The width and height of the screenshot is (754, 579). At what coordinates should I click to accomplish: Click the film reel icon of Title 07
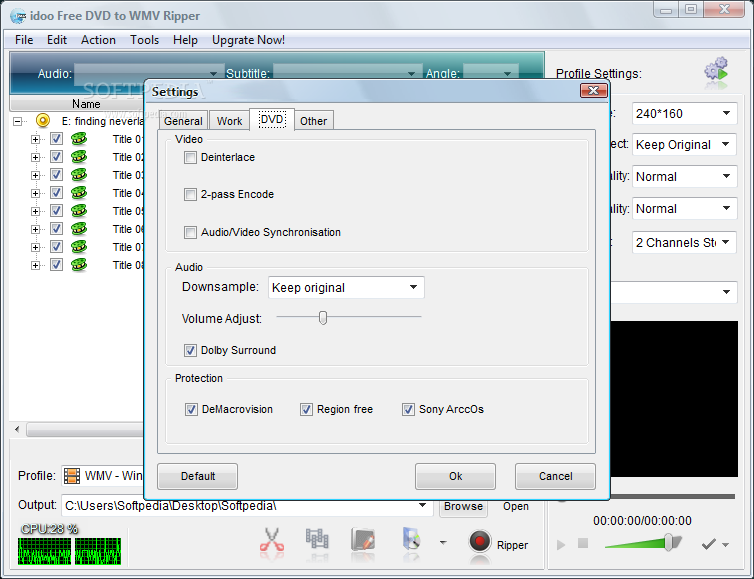click(x=79, y=247)
